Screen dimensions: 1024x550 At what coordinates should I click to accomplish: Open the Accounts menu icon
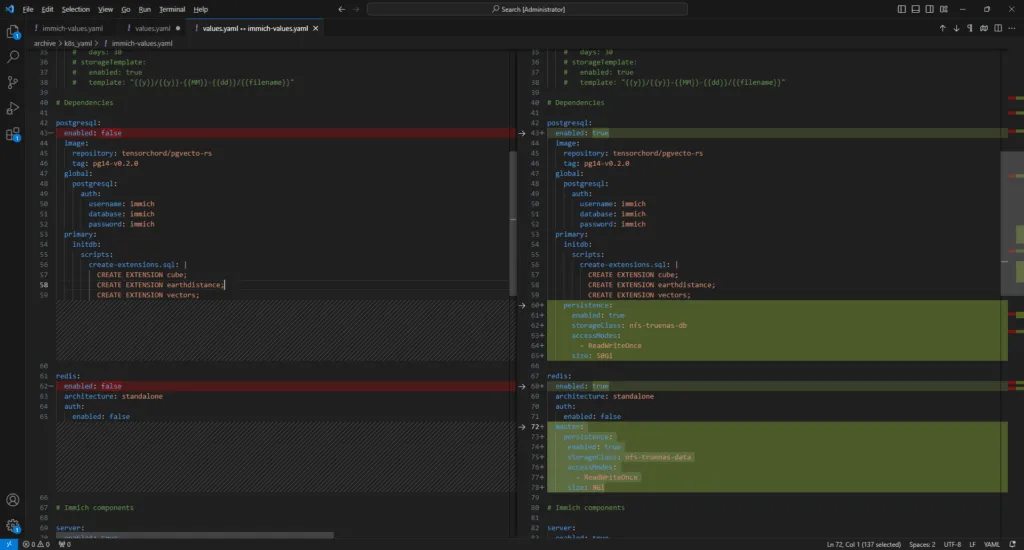[x=13, y=500]
